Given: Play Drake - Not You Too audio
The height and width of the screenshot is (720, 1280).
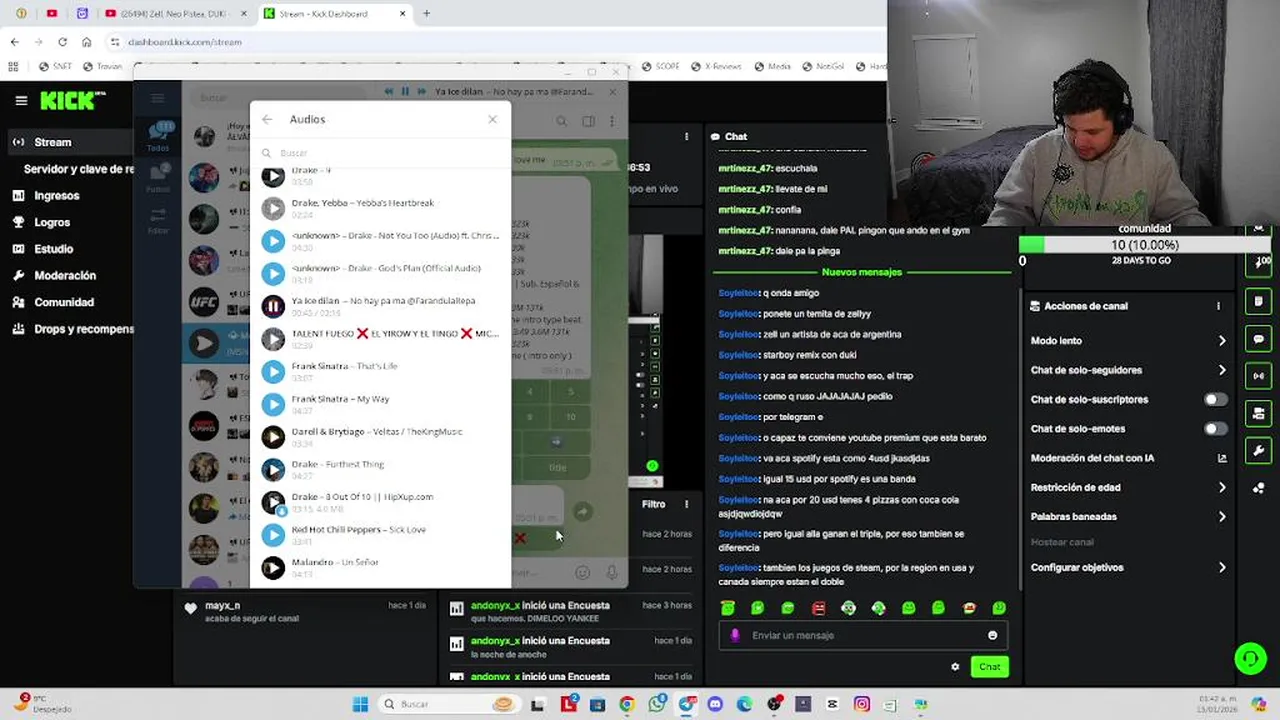Looking at the screenshot, I should tap(273, 241).
